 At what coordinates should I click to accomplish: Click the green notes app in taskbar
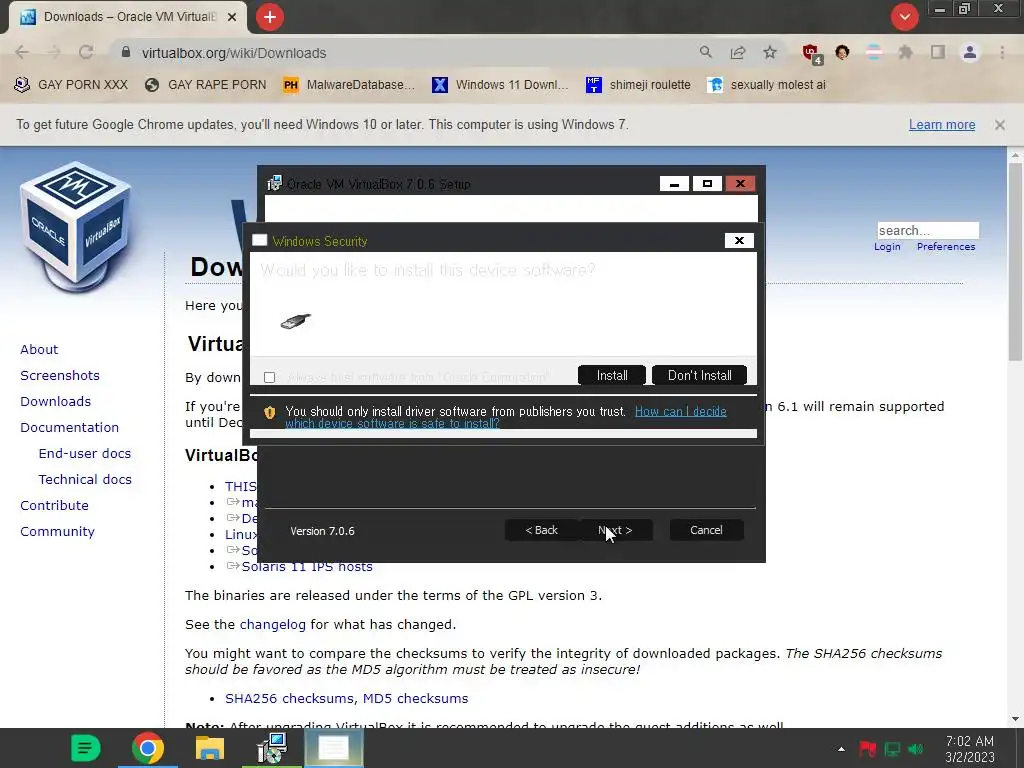(85, 748)
